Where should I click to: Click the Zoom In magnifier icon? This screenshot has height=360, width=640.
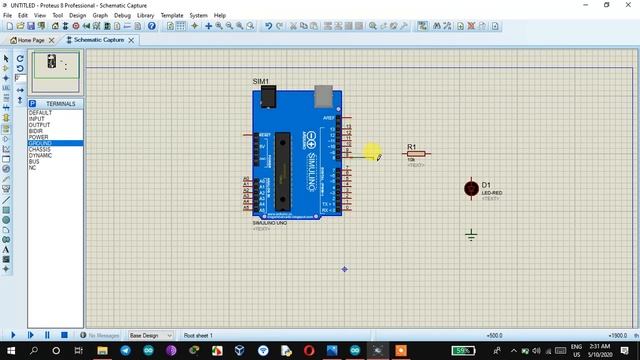pyautogui.click(x=219, y=26)
